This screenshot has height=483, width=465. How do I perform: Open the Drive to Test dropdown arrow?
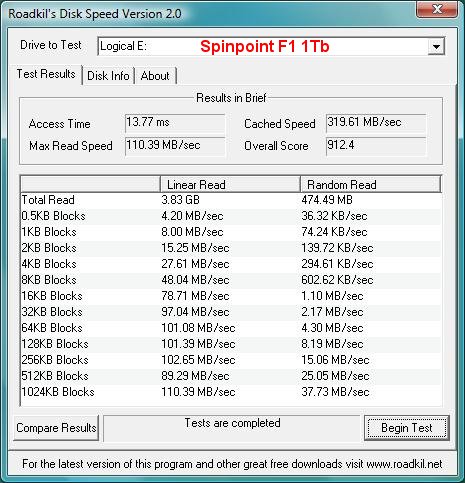click(x=436, y=46)
